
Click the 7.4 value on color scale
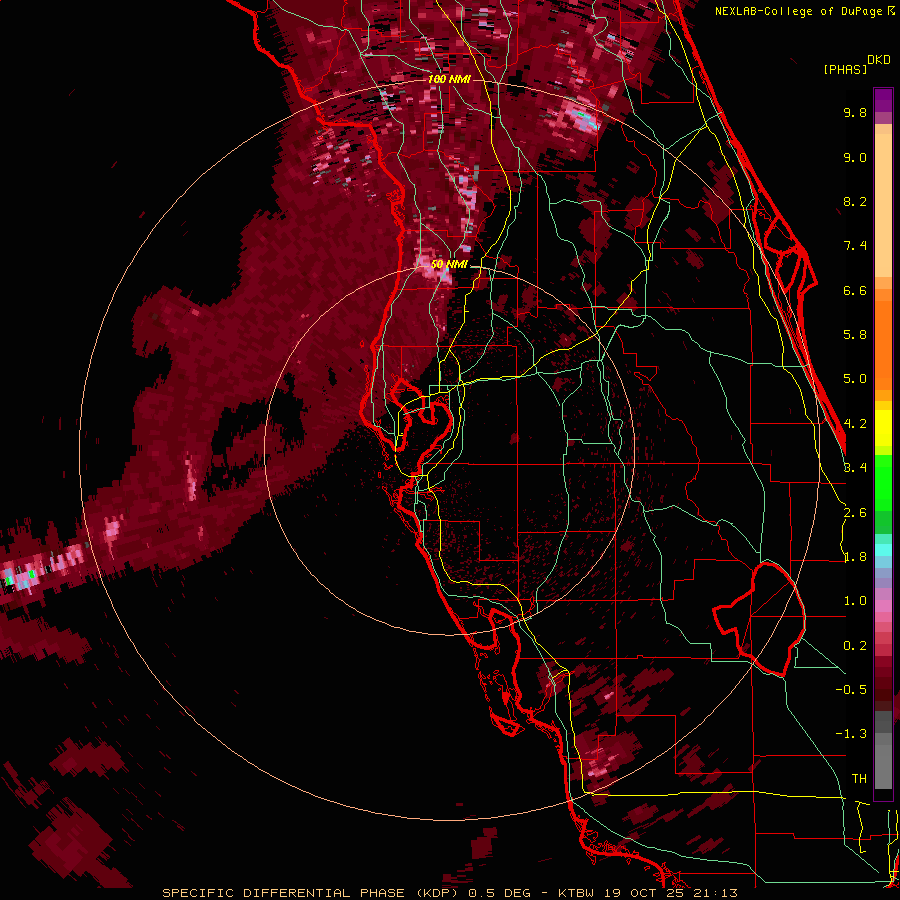point(855,246)
